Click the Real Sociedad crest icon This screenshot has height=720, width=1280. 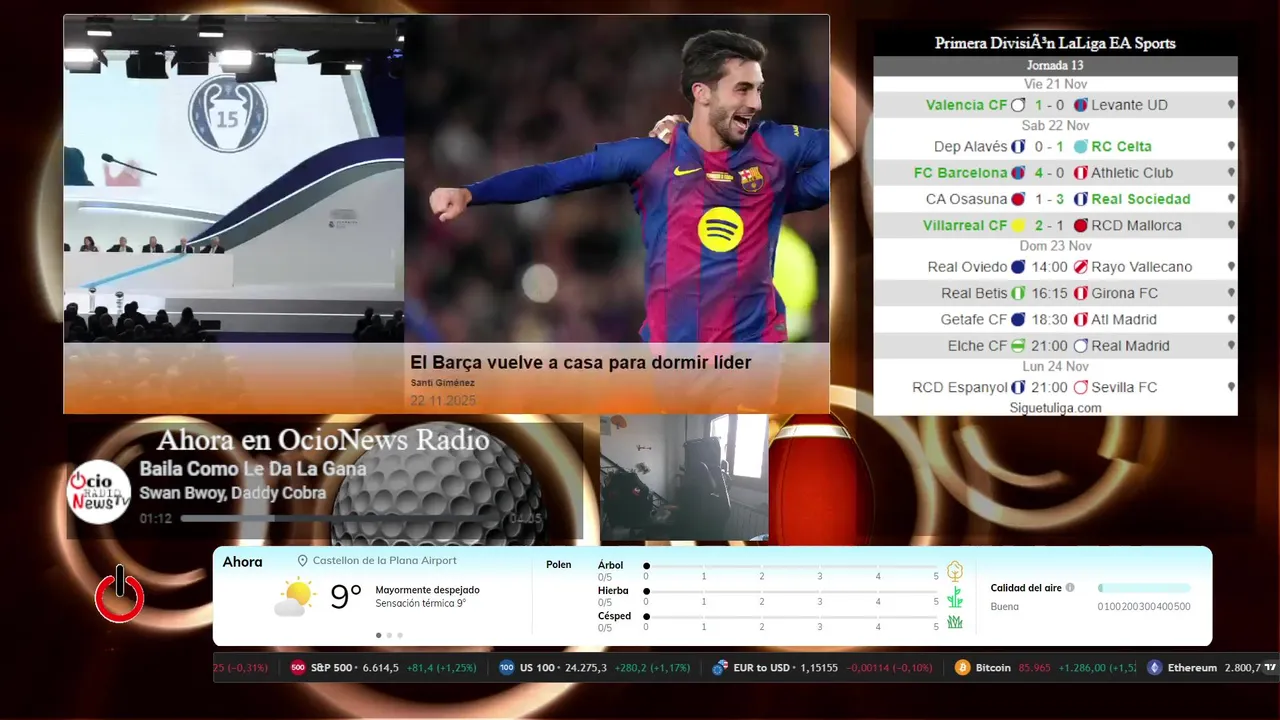(x=1081, y=199)
